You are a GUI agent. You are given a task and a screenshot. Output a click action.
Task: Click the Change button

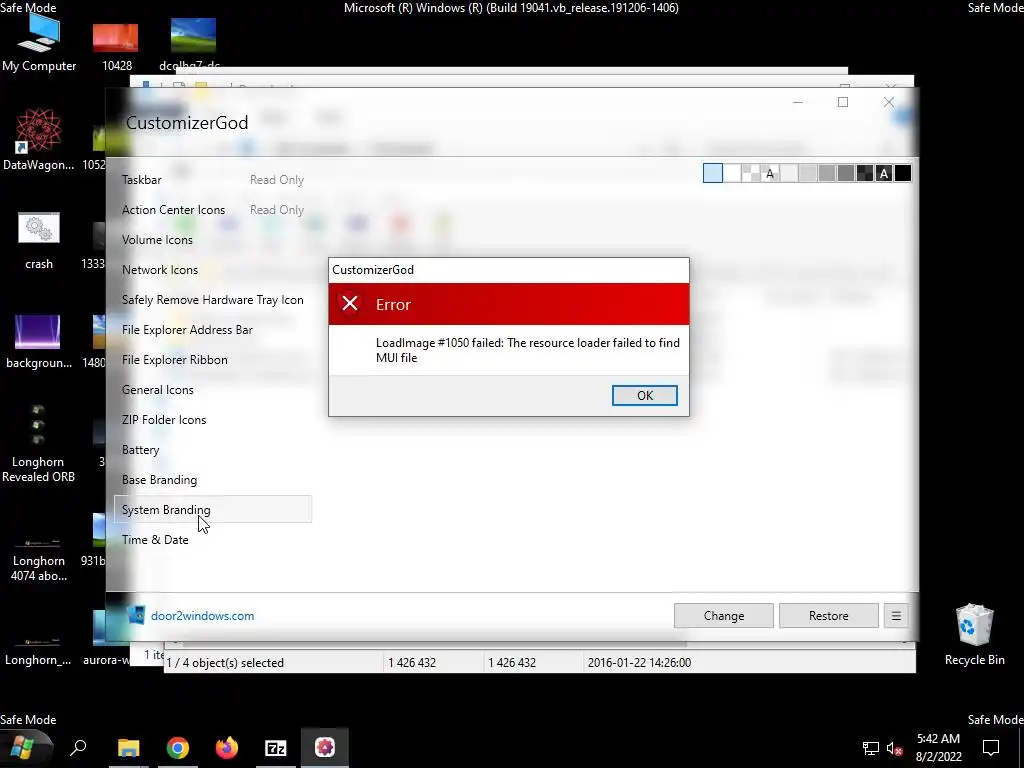[x=724, y=616]
